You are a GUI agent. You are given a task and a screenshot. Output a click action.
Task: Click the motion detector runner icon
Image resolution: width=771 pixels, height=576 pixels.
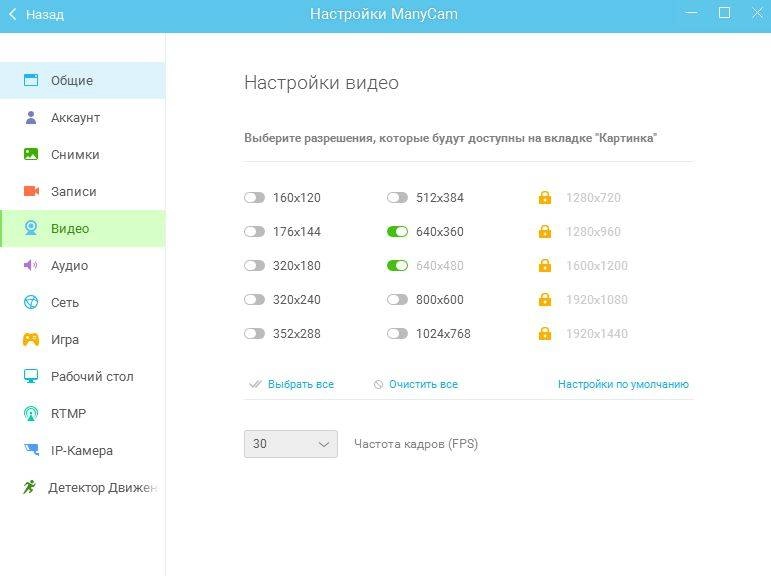[x=30, y=487]
